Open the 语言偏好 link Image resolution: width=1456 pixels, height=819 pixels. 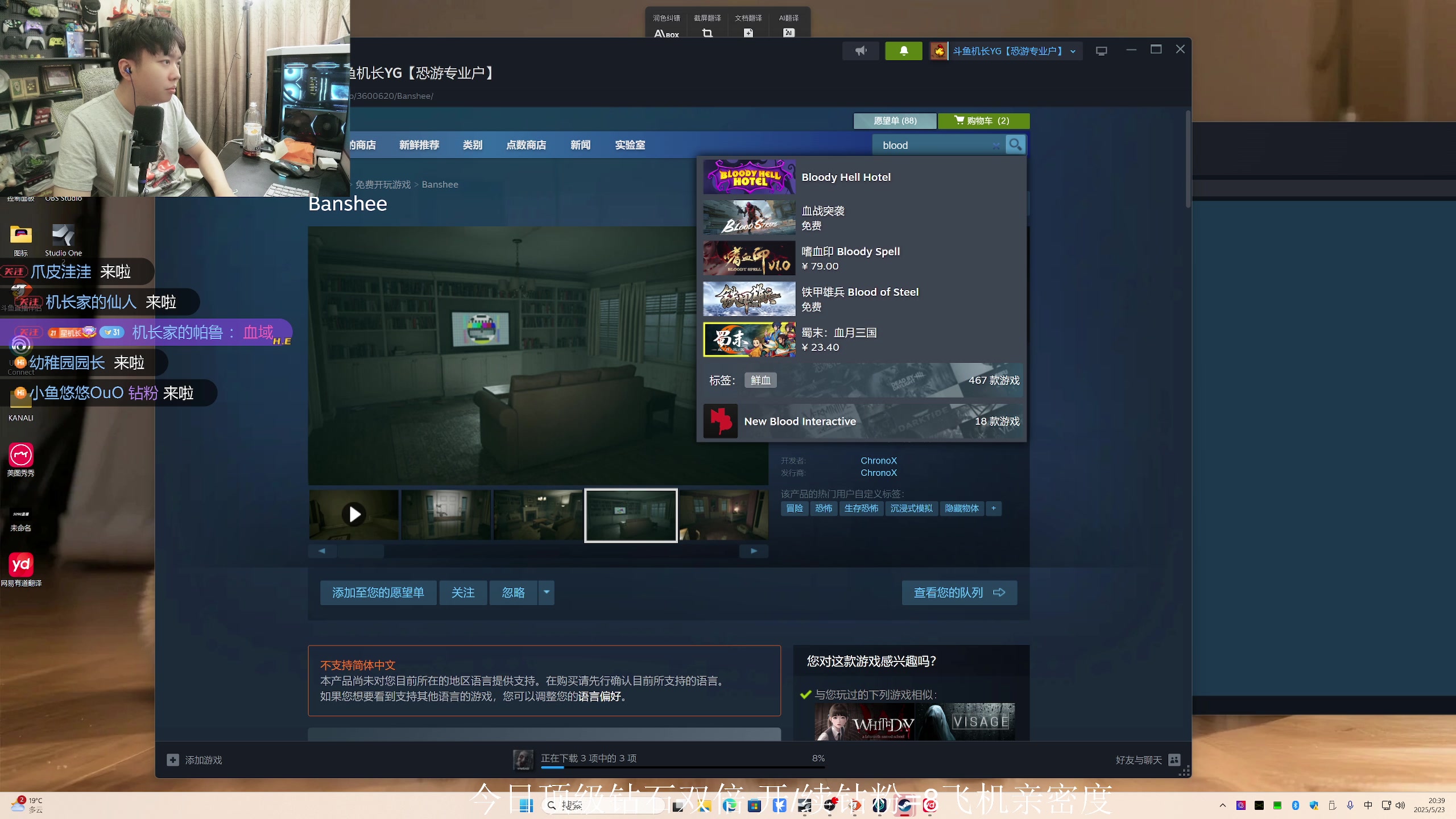click(x=599, y=696)
